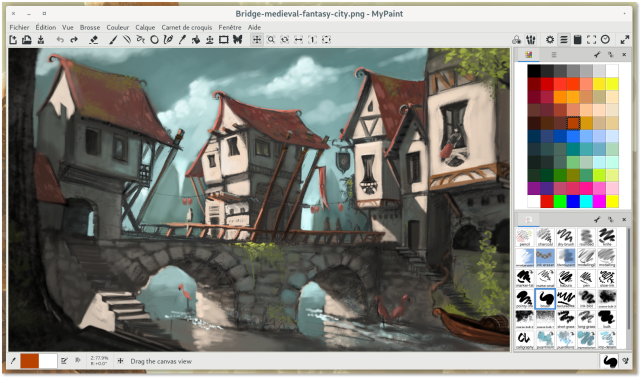640x377 pixels.
Task: Toggle fullscreen with the arrows icon
Action: pyautogui.click(x=625, y=40)
